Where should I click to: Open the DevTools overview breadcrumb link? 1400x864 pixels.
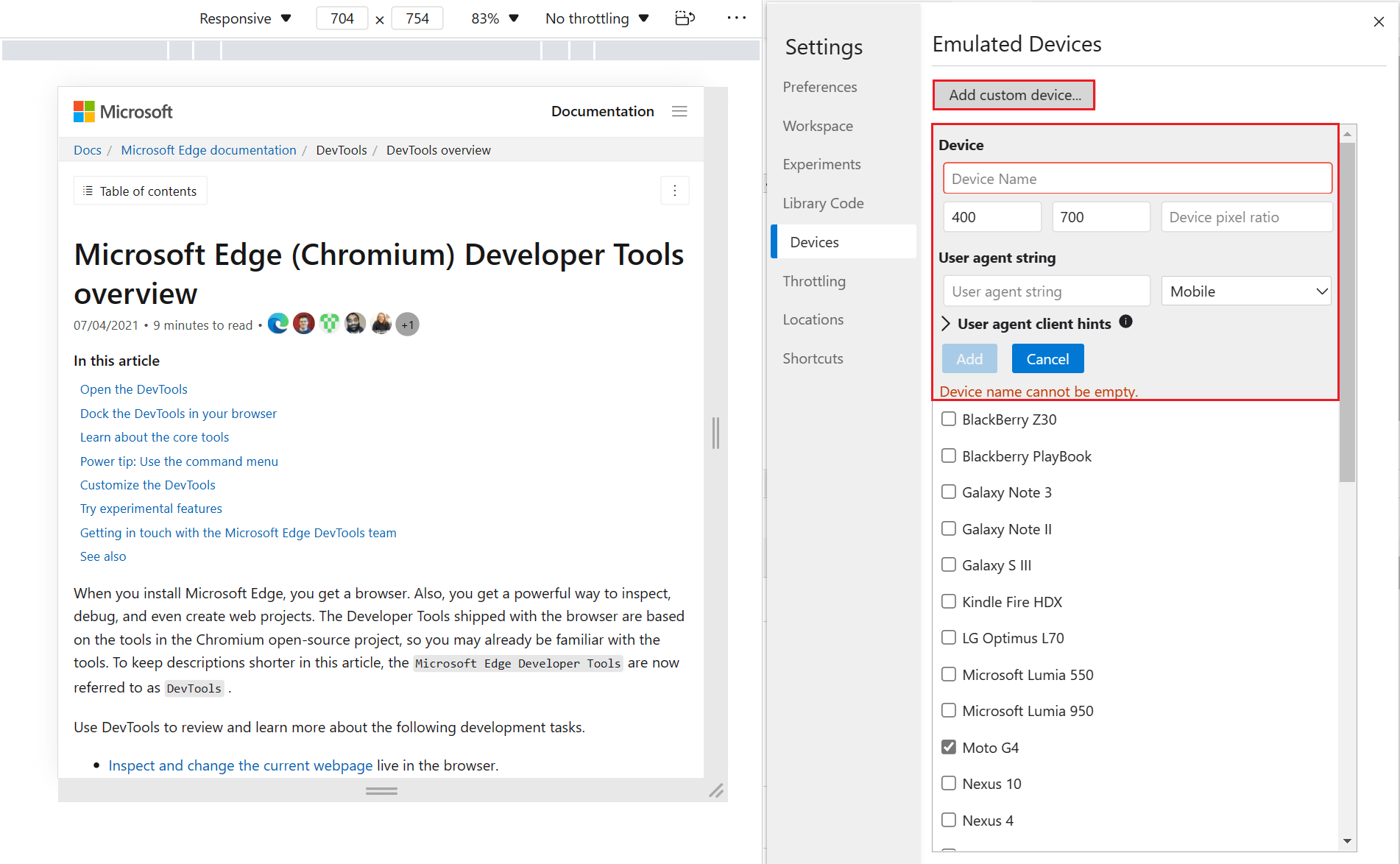click(438, 149)
